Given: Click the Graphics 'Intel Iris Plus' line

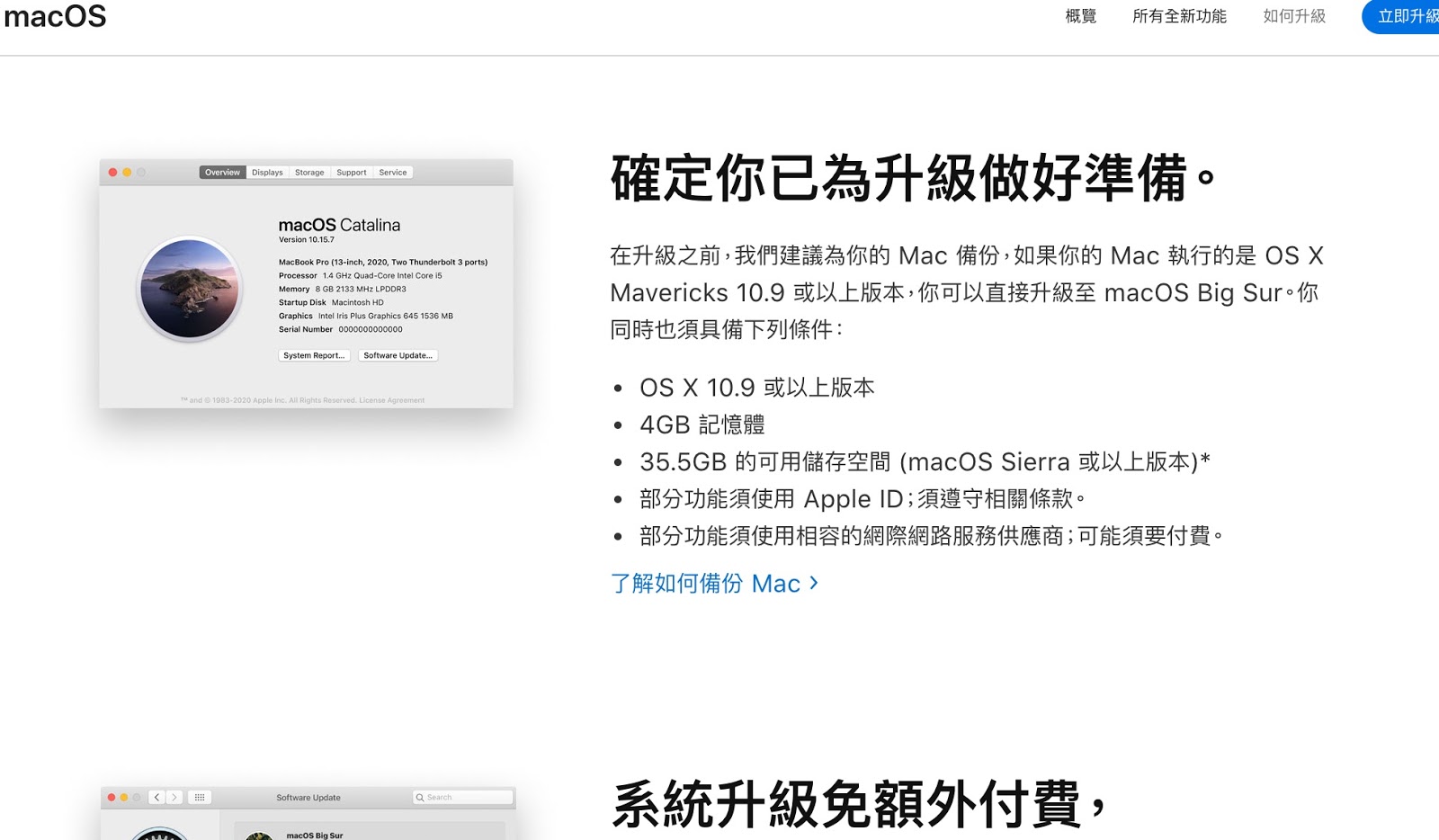Looking at the screenshot, I should [365, 317].
